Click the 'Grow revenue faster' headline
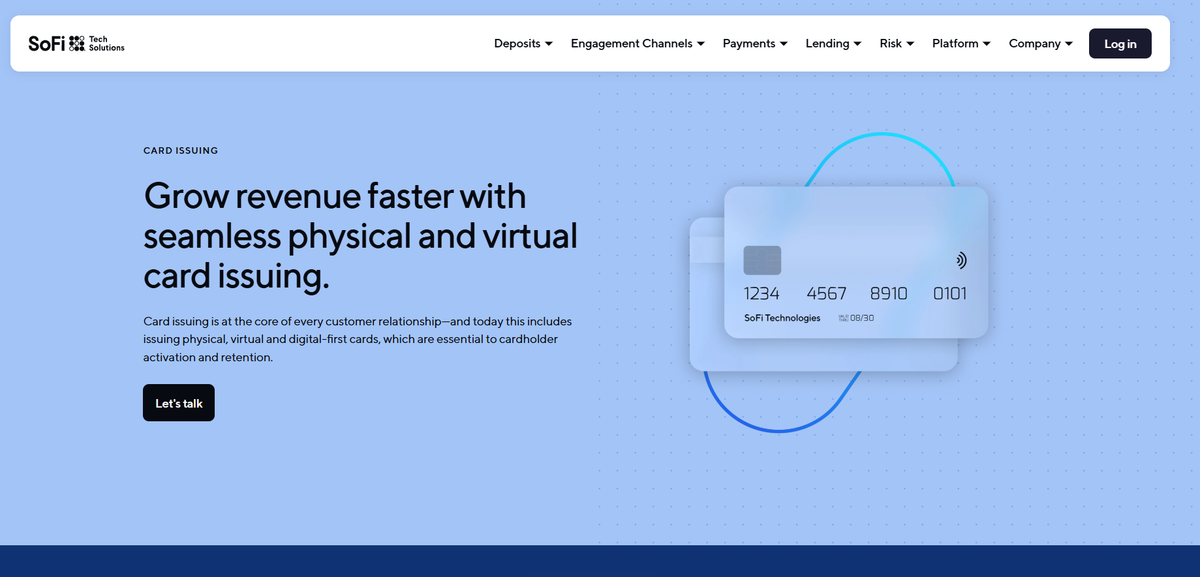This screenshot has width=1200, height=577. 361,236
